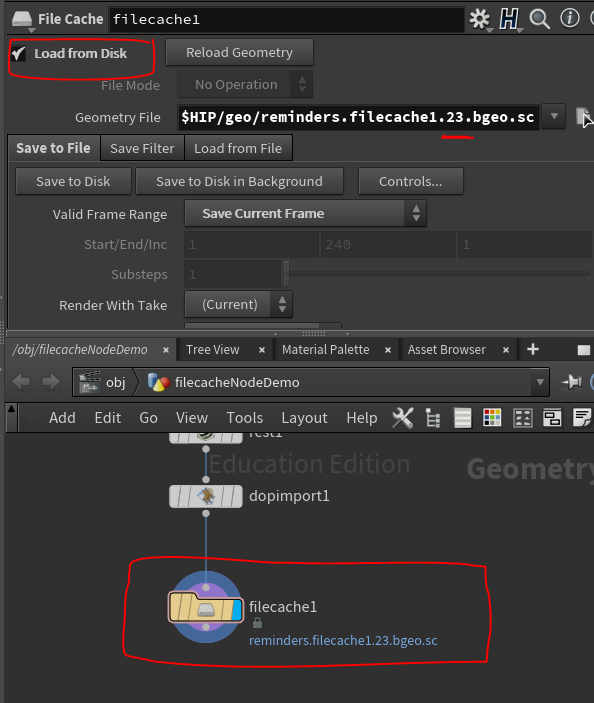The height and width of the screenshot is (703, 594).
Task: Click the sticky note icon in toolbar
Action: coord(582,418)
